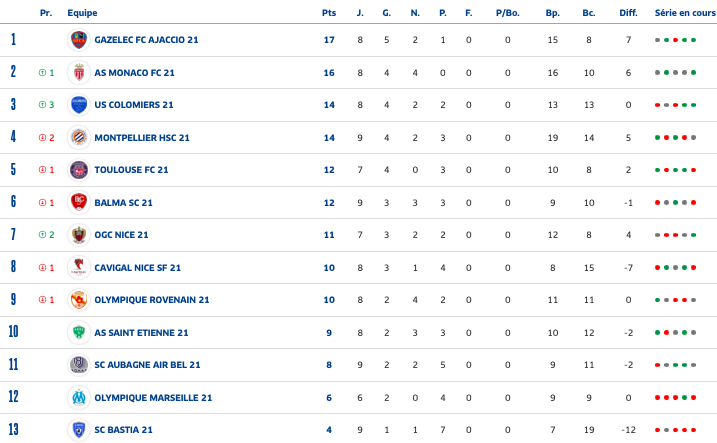Sort table by Pts column header
The image size is (717, 443).
point(329,13)
